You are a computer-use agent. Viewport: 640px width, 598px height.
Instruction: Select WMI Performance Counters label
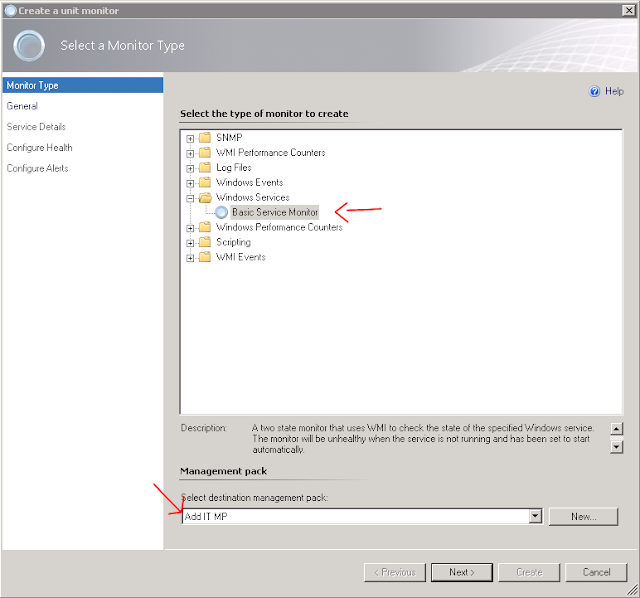(x=271, y=153)
